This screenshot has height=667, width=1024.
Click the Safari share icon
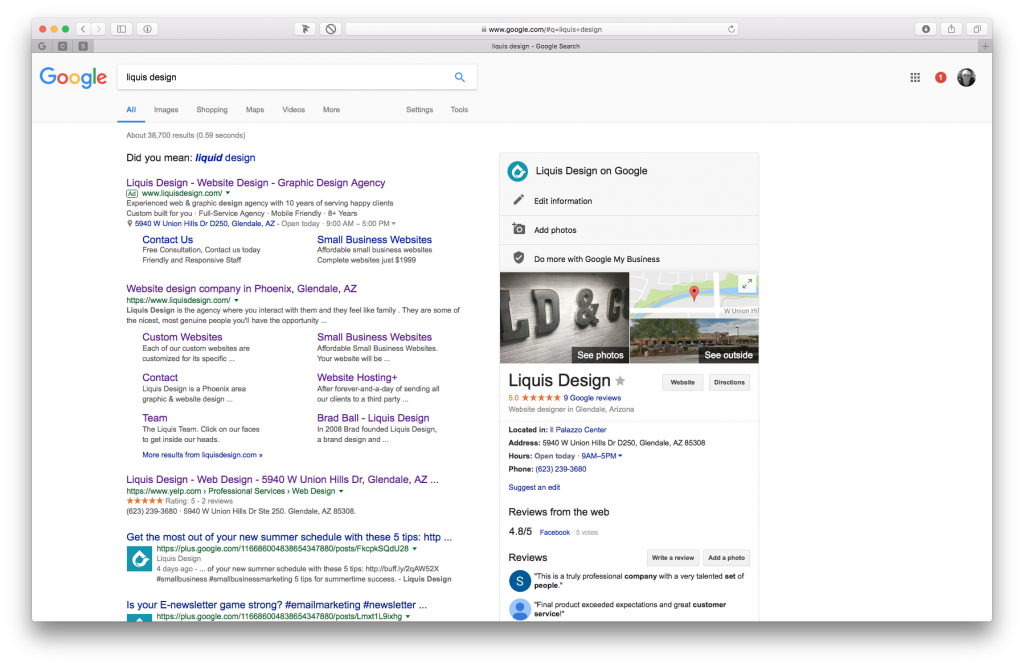click(x=952, y=29)
